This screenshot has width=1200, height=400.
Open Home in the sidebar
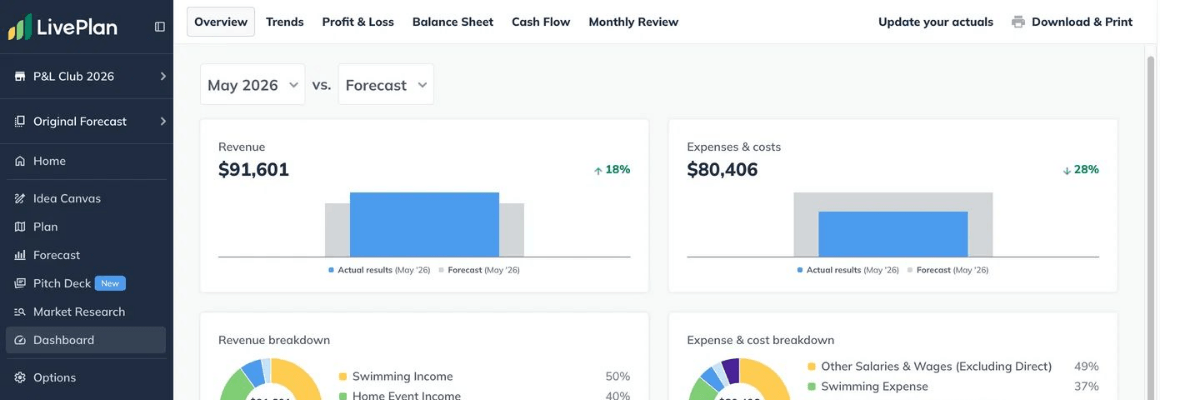(x=86, y=161)
